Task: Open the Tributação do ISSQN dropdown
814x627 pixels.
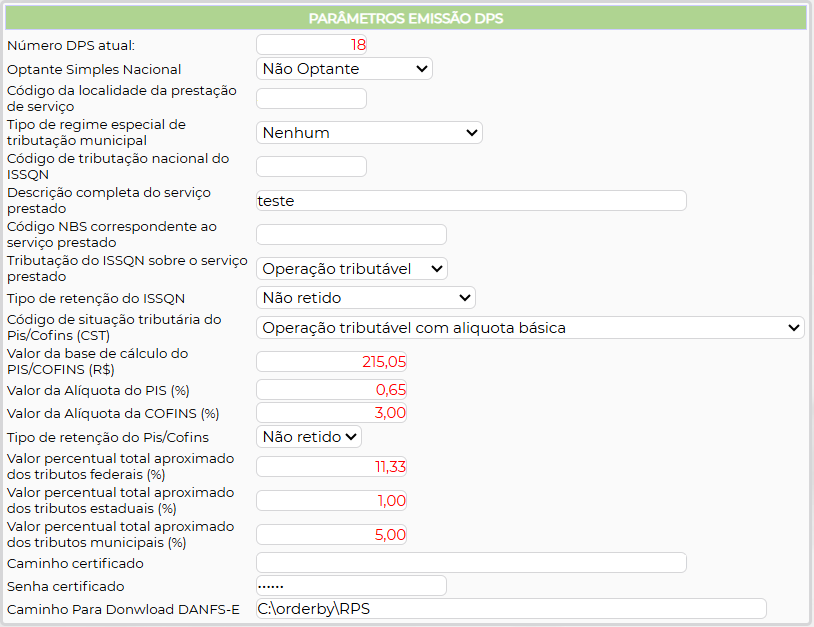Action: (352, 268)
